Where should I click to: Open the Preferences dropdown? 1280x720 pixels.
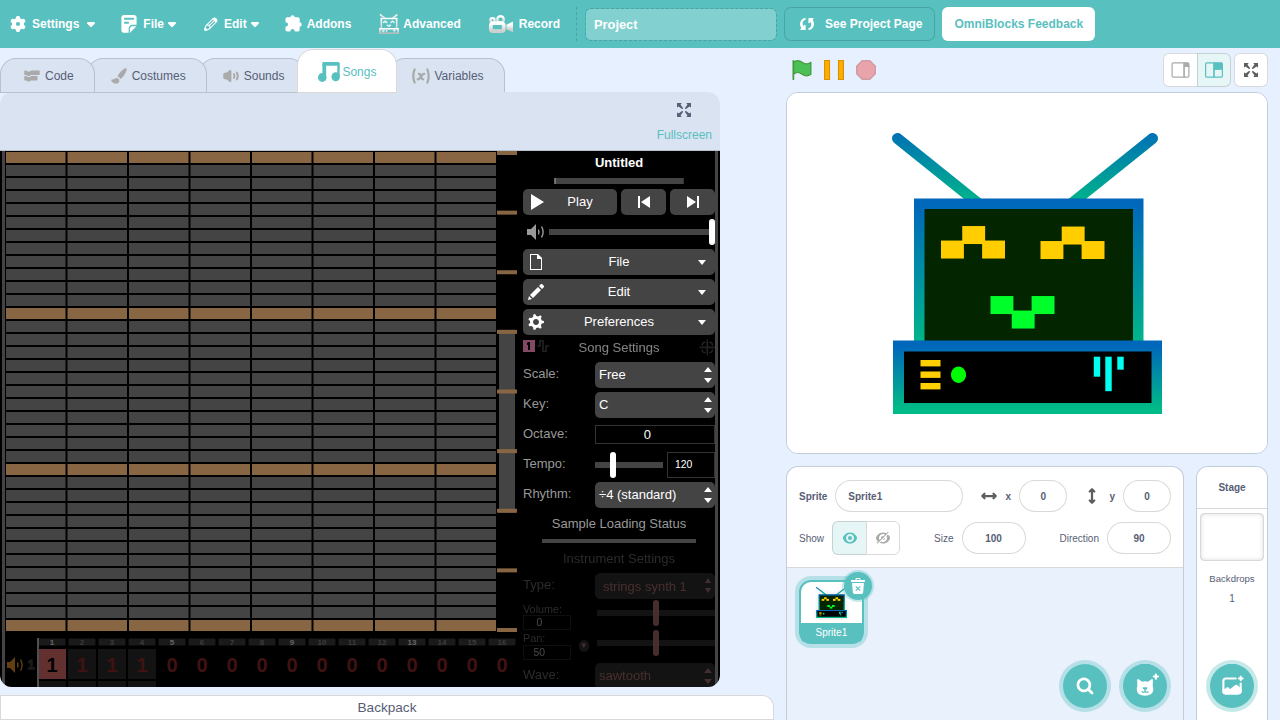(x=619, y=322)
